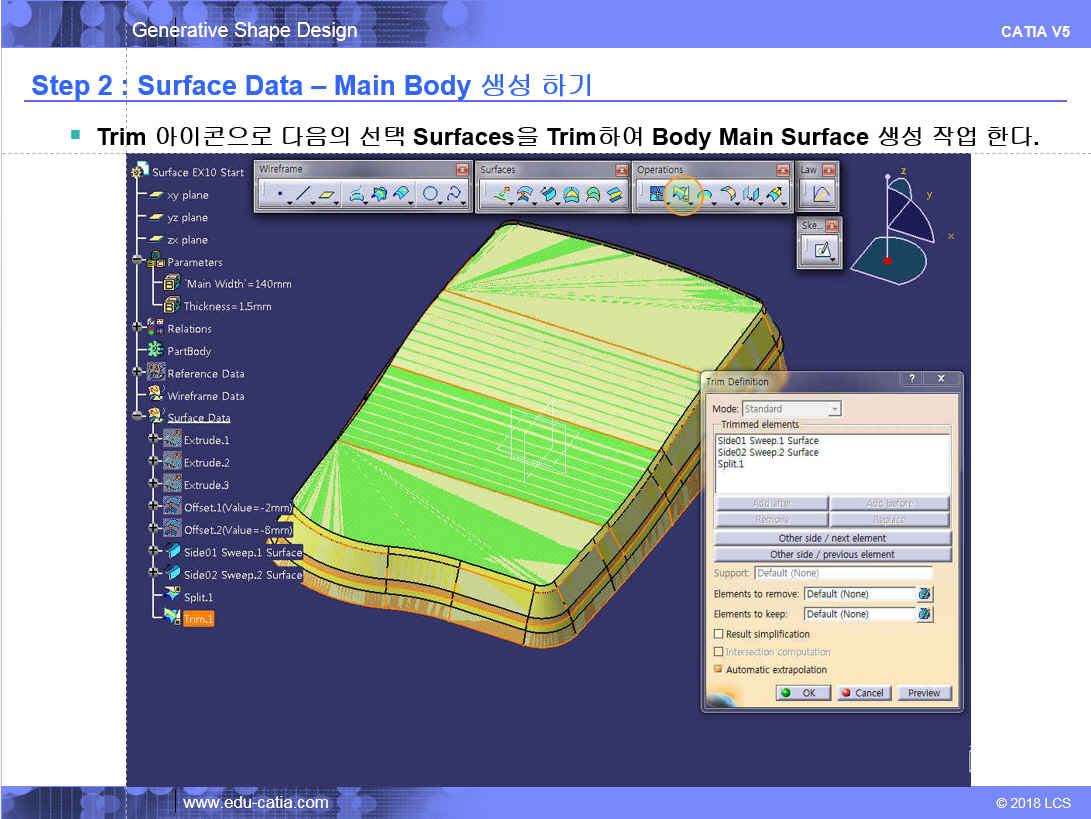The image size is (1091, 819).
Task: Select the Line tool in Wireframe toolbar
Action: click(x=304, y=195)
